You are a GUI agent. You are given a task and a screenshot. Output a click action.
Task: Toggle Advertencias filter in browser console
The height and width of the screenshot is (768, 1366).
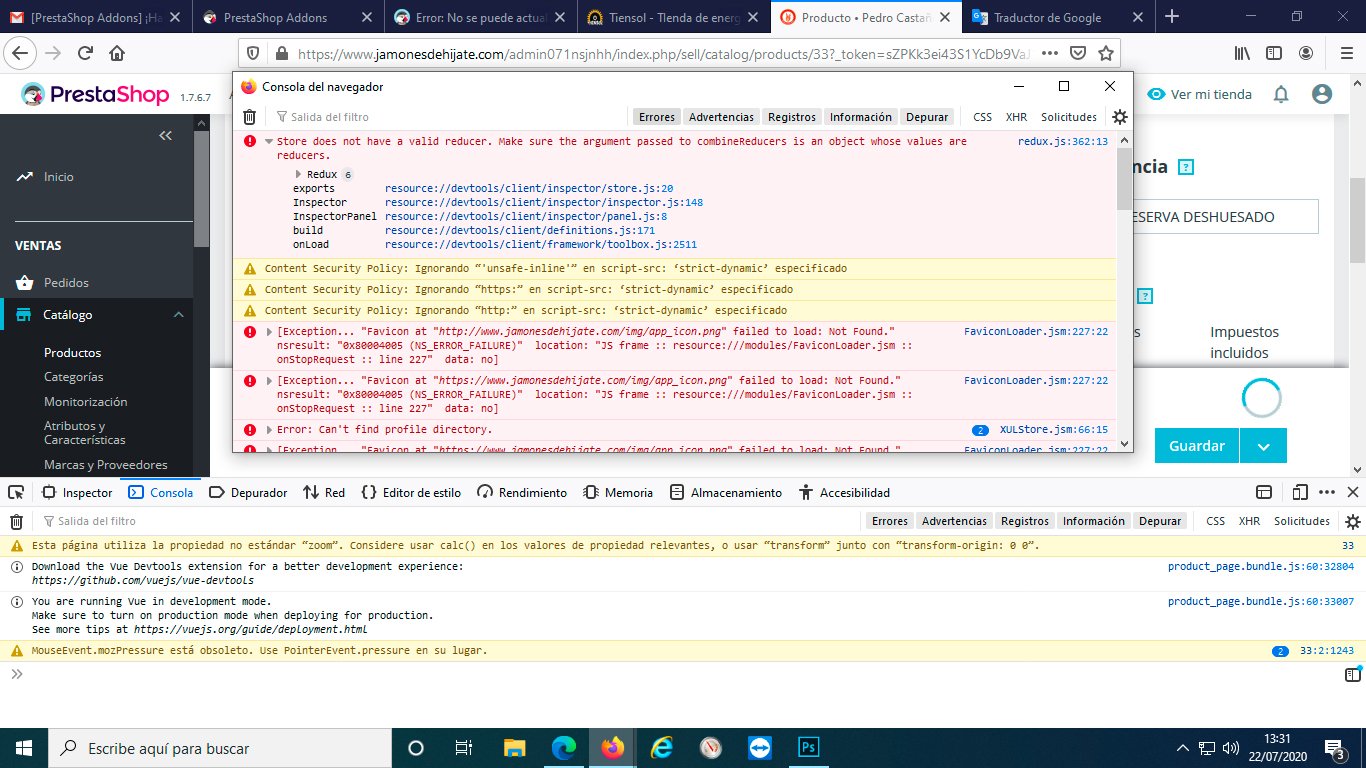pyautogui.click(x=722, y=117)
